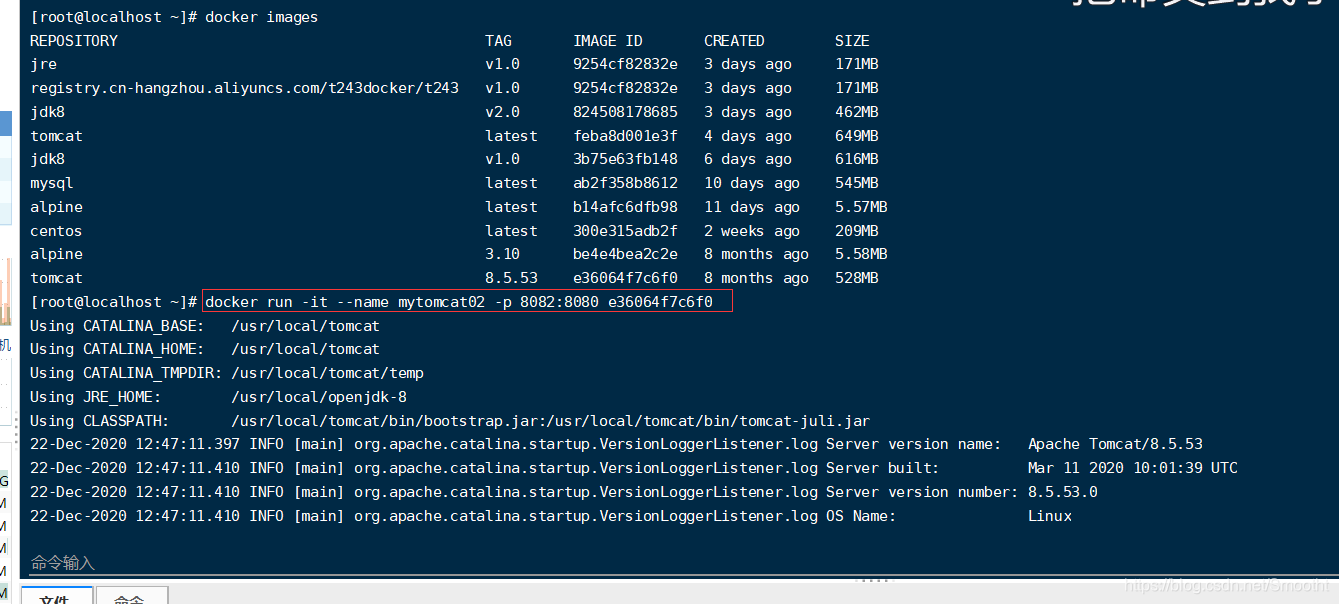This screenshot has width=1339, height=604.
Task: Click 'Mar 11 2020 10:01:39 UTC' build date
Action: [x=1133, y=468]
